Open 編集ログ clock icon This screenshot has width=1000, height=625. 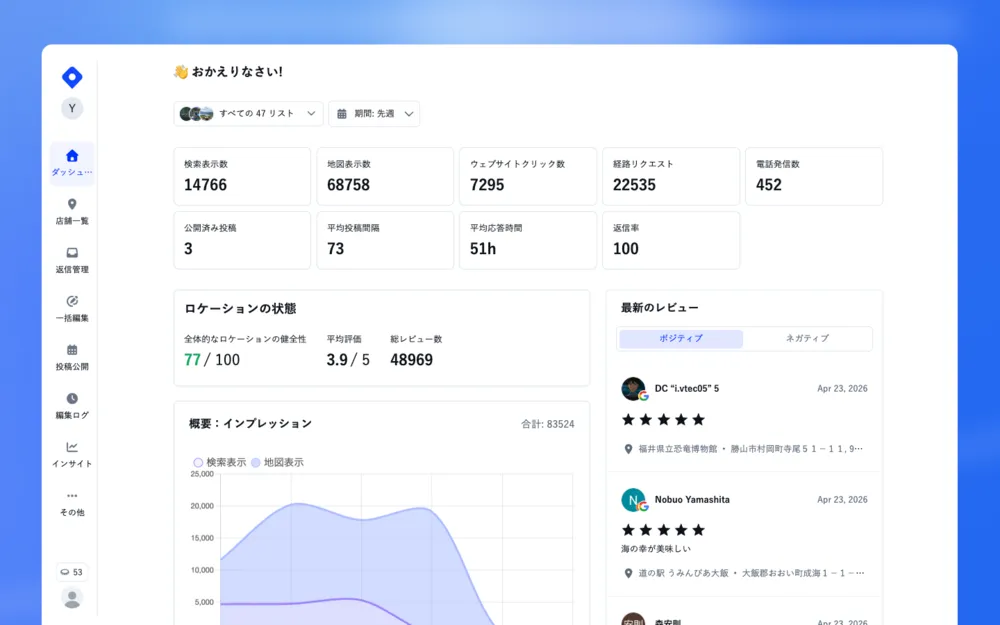coord(72,399)
